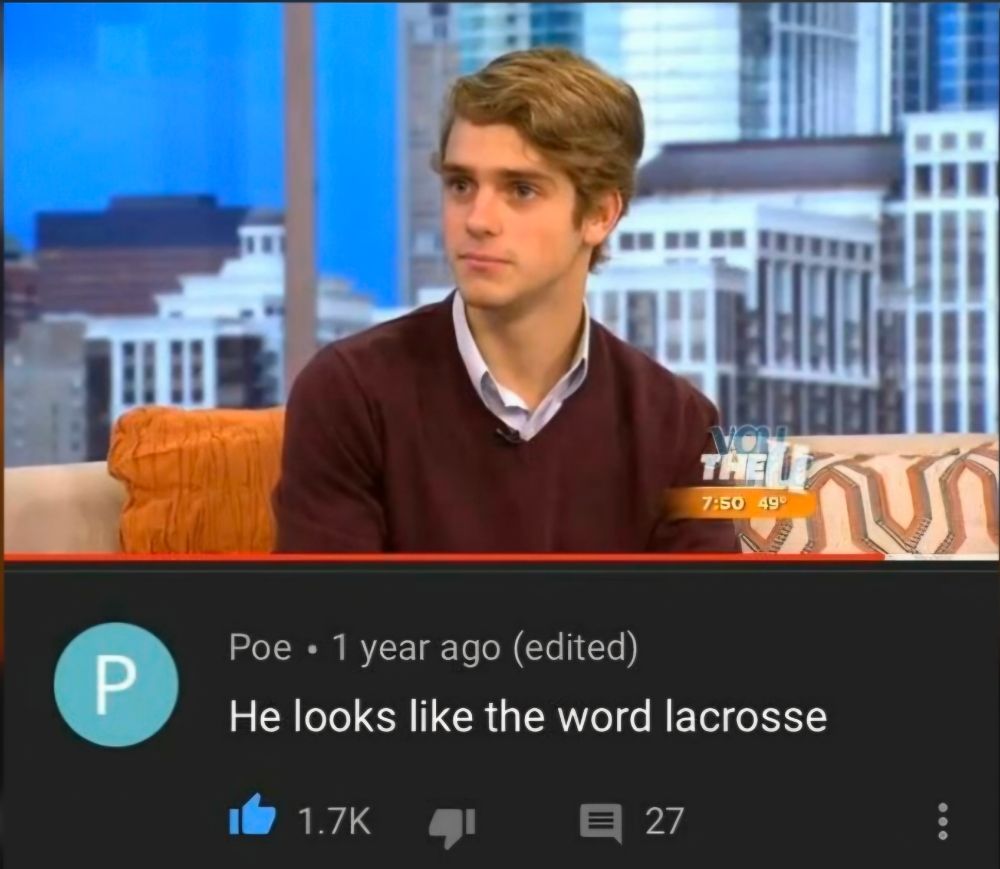Click the Poe username

point(260,648)
